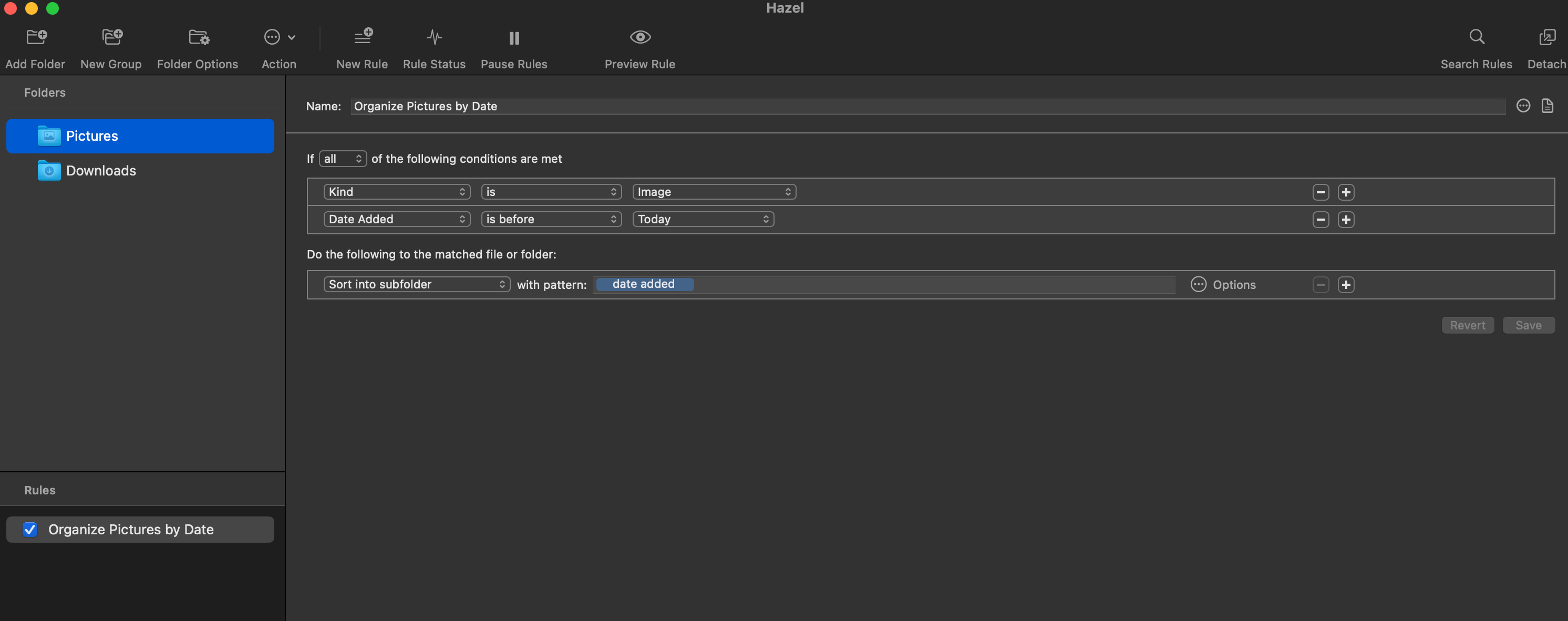Open the notes document icon beside name
The image size is (1568, 621).
(x=1546, y=106)
